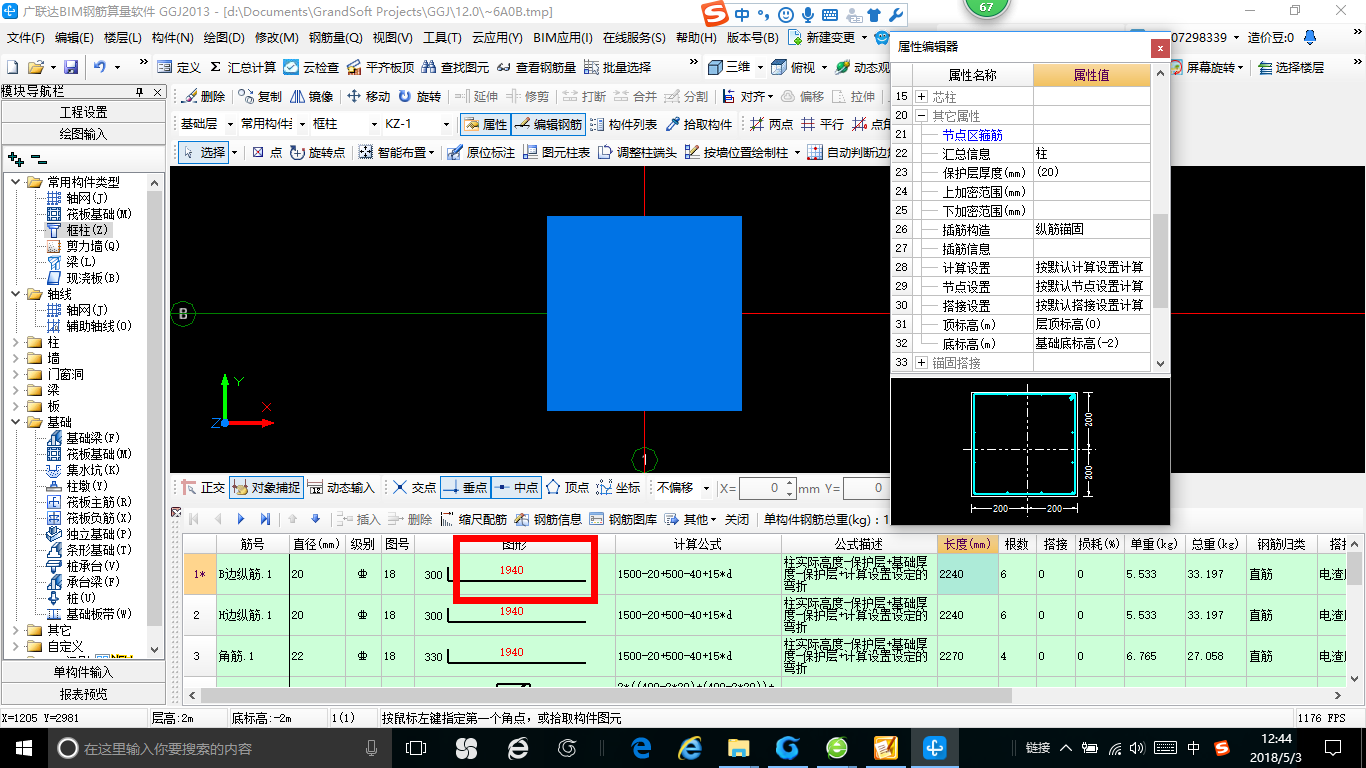Toggle 中点 midpoint snap
Screen dimensions: 1366x768
click(516, 488)
